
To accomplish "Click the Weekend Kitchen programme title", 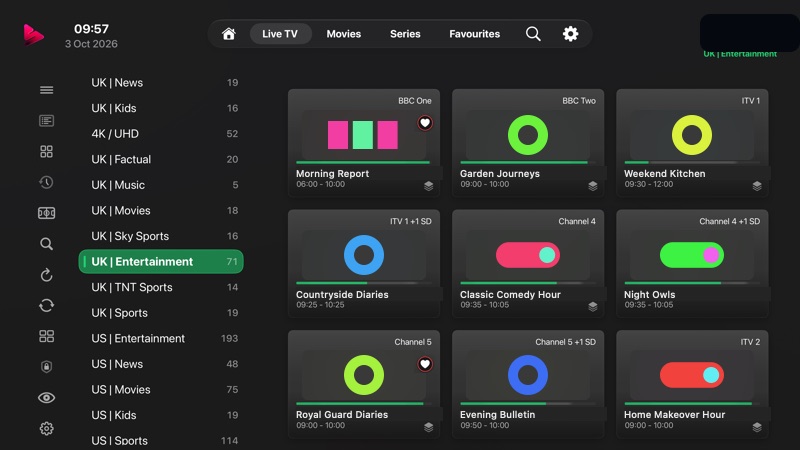I will click(664, 173).
